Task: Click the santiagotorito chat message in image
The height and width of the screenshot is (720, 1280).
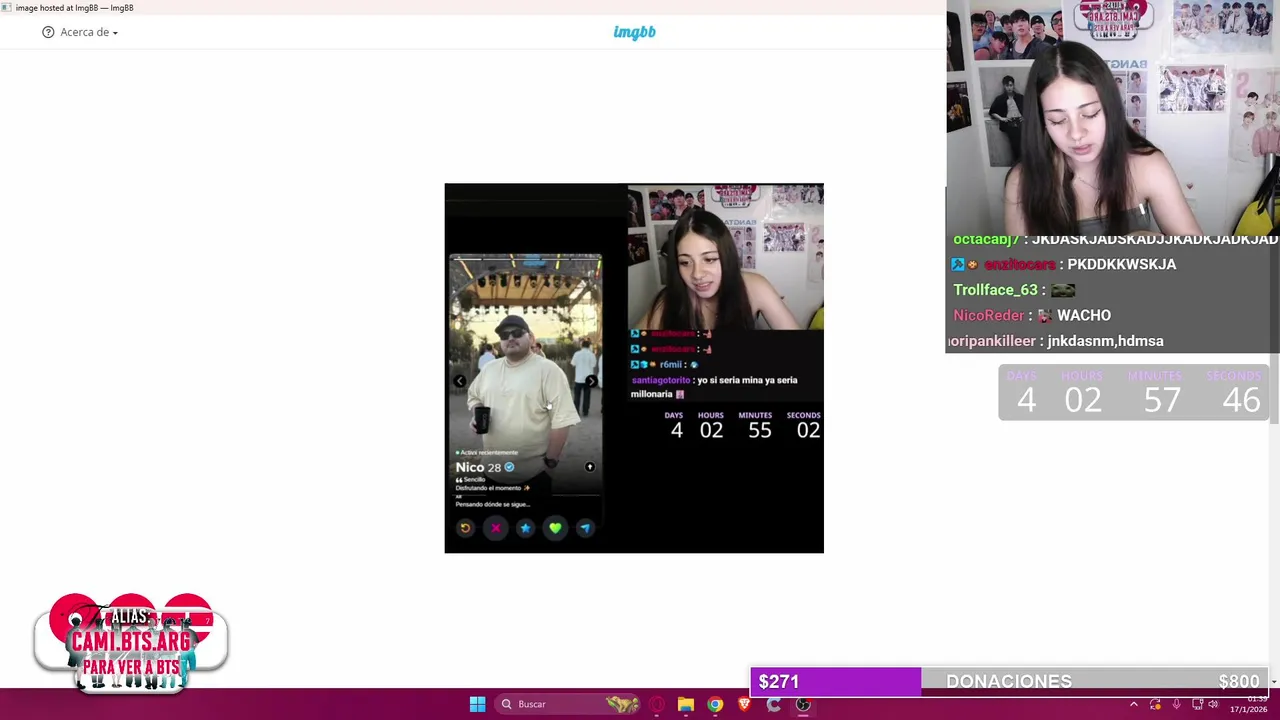Action: point(714,387)
